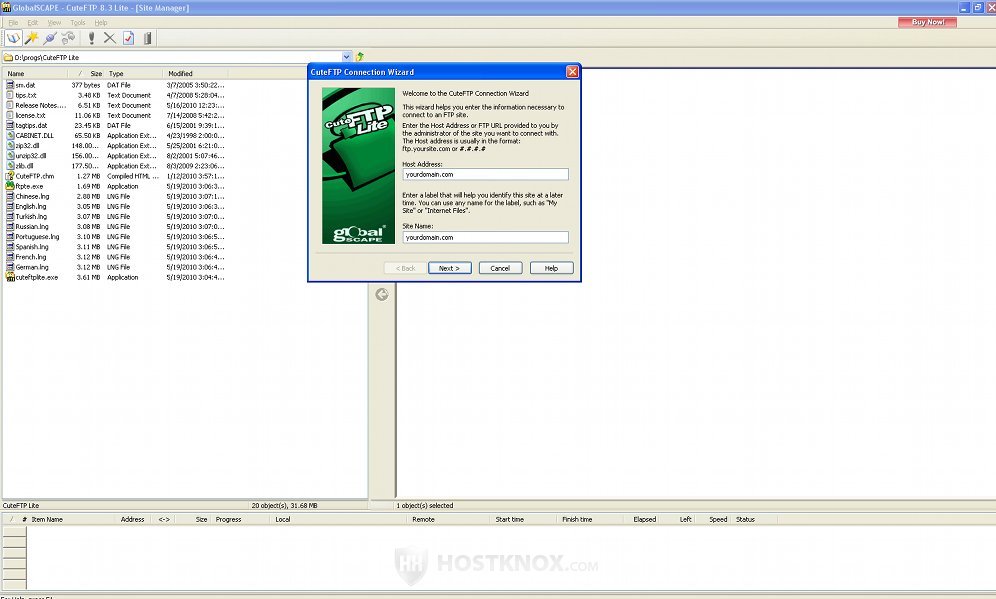Click the zip32.dll file icon

[x=10, y=145]
